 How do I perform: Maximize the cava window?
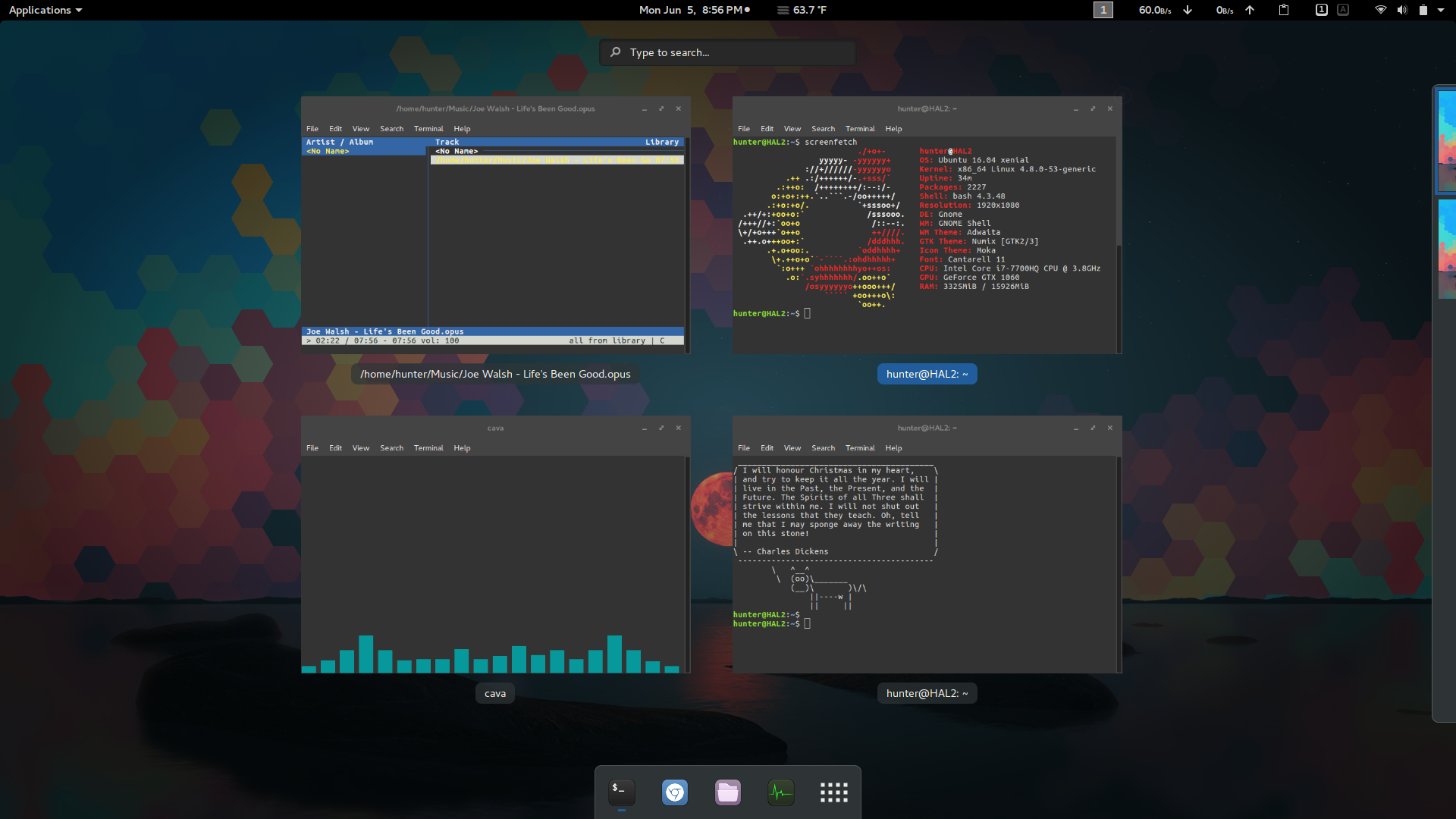pos(661,428)
